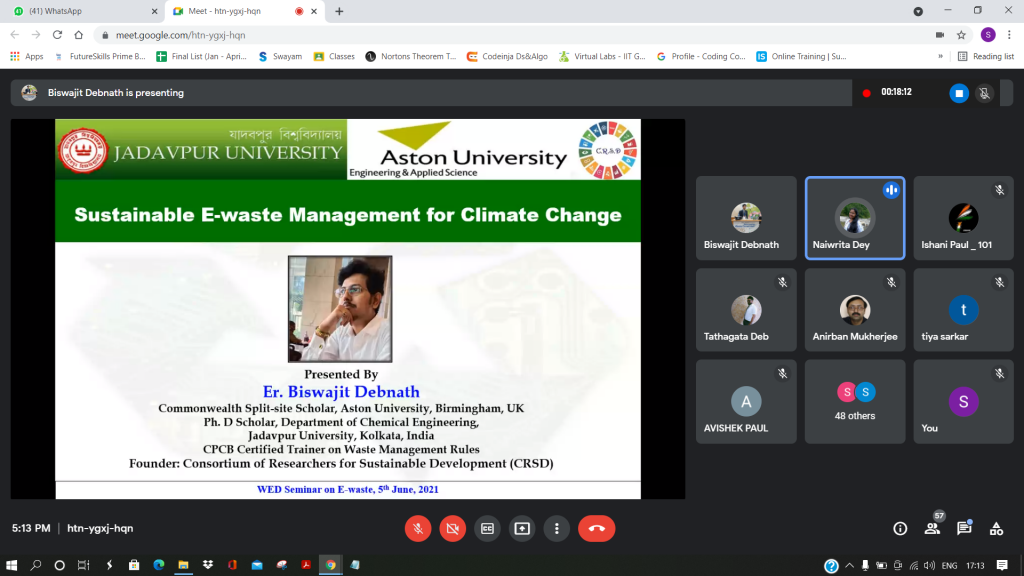Viewport: 1024px width, 576px height.
Task: Close the WhatsApp tab
Action: 154,11
